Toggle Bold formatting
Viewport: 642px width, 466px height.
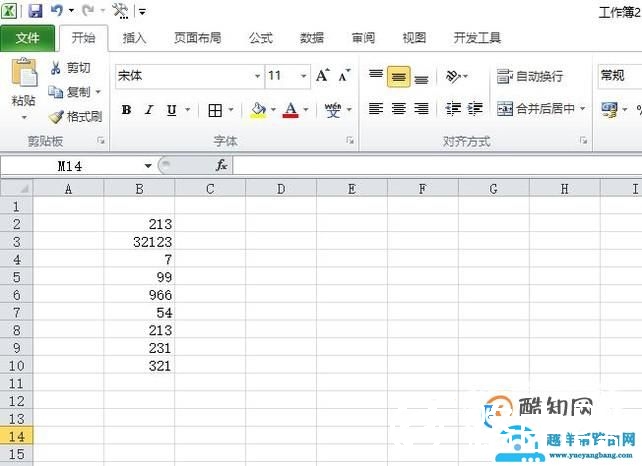pos(127,110)
